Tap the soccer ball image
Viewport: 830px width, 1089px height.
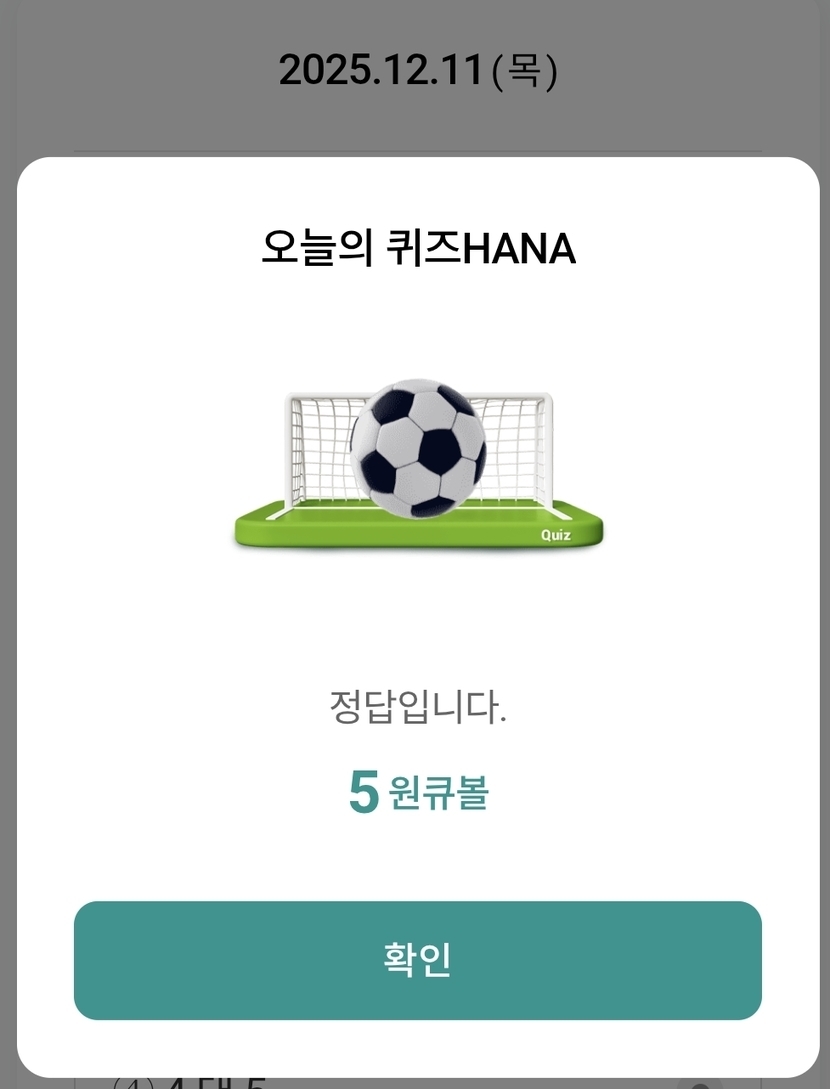click(x=418, y=447)
